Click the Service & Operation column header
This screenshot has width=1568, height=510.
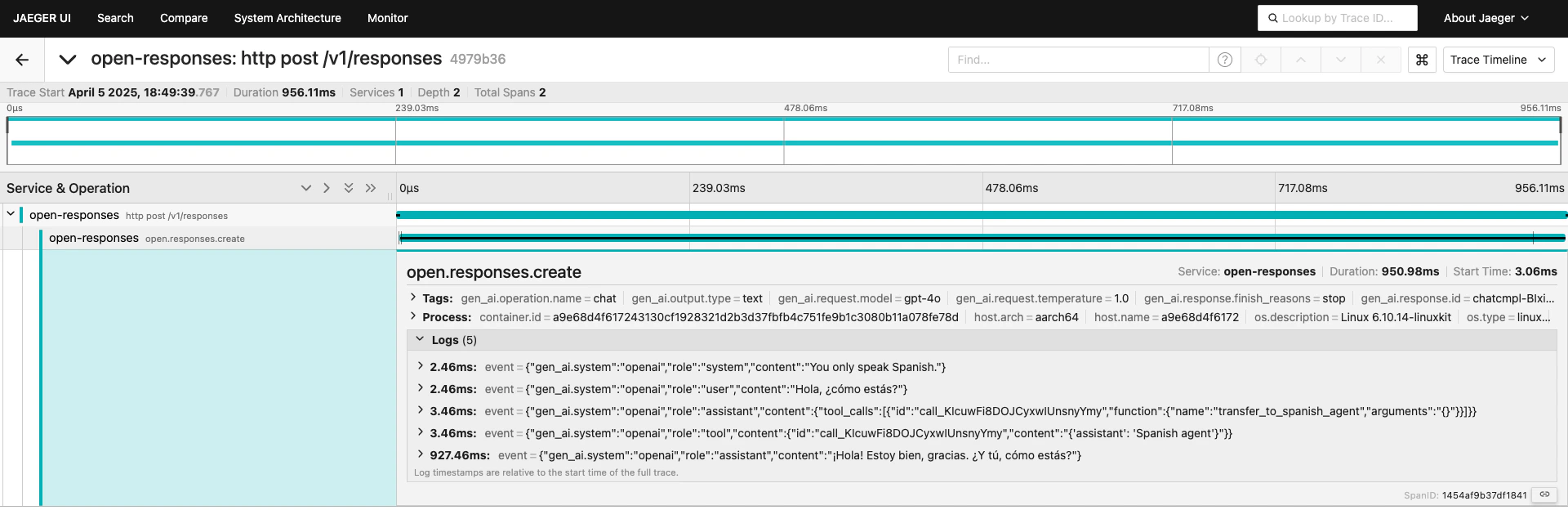(69, 188)
